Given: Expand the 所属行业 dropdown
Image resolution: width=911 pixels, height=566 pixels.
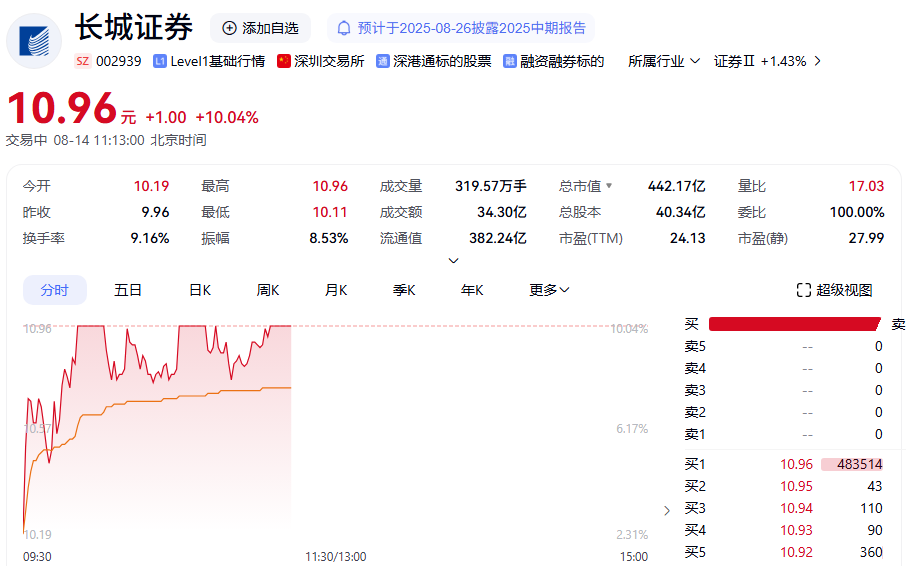Looking at the screenshot, I should 663,61.
